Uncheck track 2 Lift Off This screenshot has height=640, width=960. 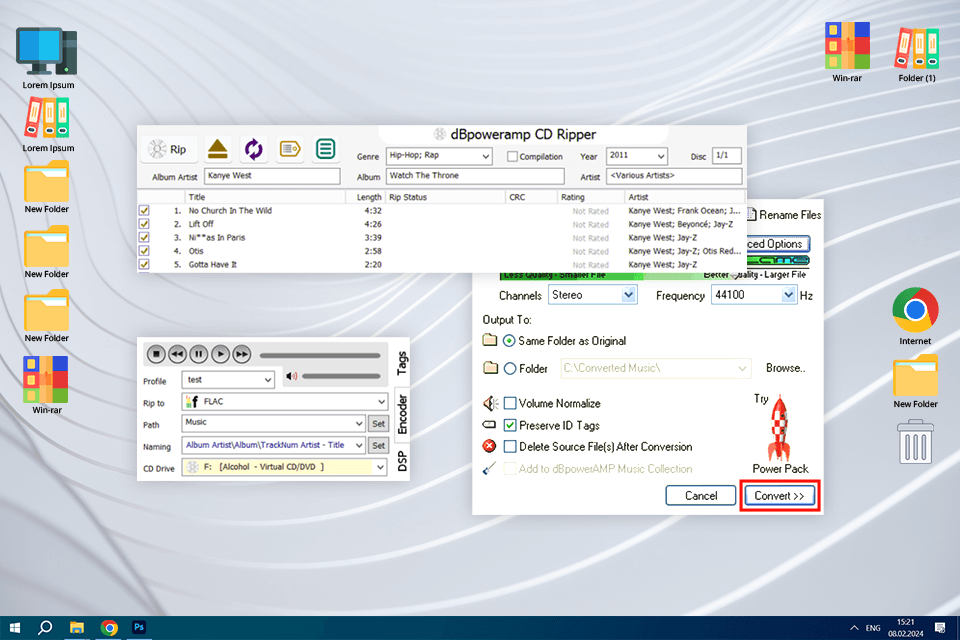coord(144,224)
